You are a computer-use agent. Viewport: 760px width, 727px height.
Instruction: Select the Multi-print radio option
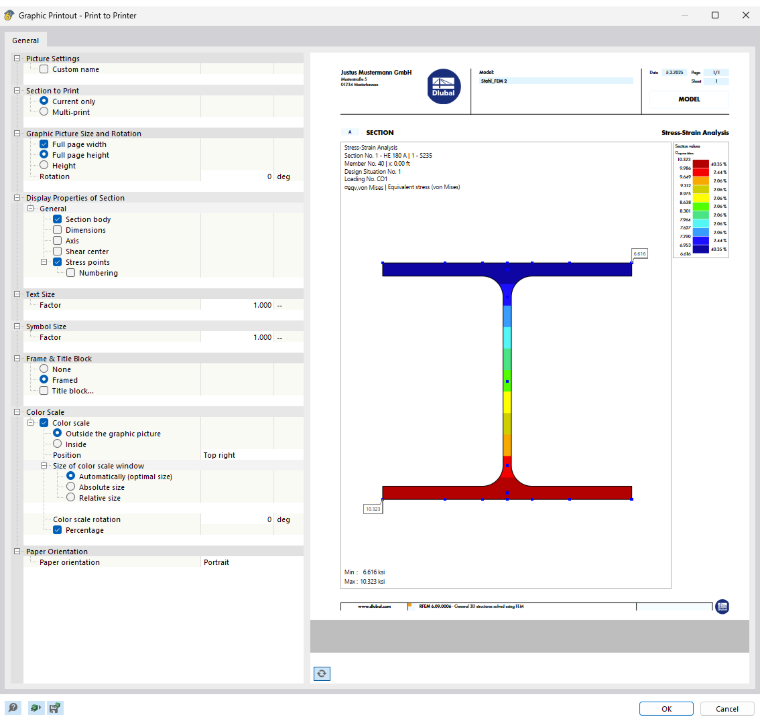pos(44,112)
